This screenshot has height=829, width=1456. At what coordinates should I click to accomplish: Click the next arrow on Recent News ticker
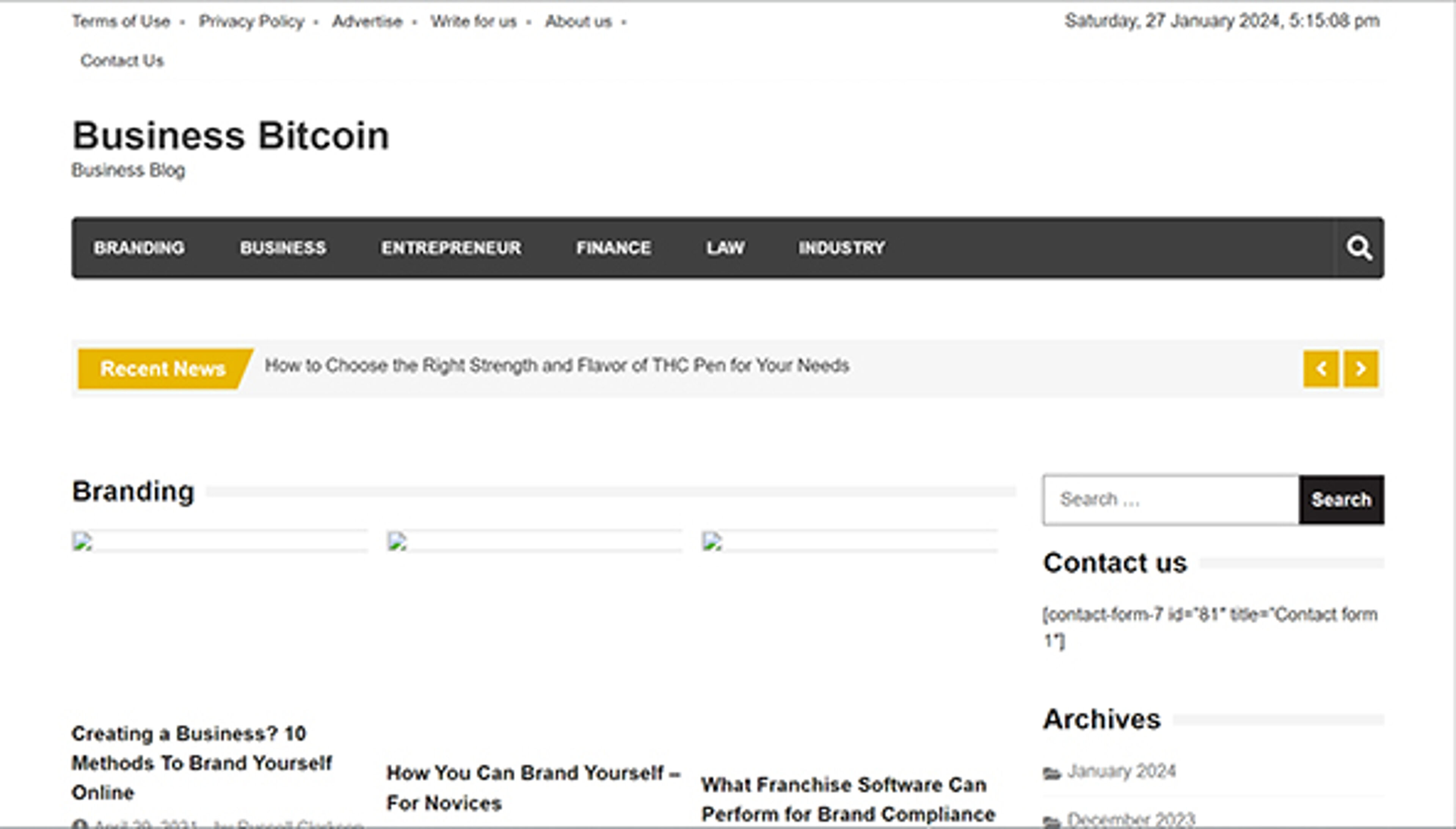click(1360, 368)
